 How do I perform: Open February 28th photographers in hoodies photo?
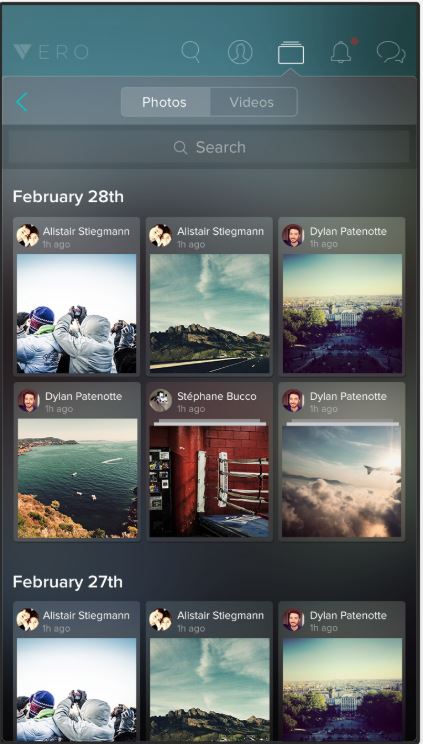(x=76, y=314)
